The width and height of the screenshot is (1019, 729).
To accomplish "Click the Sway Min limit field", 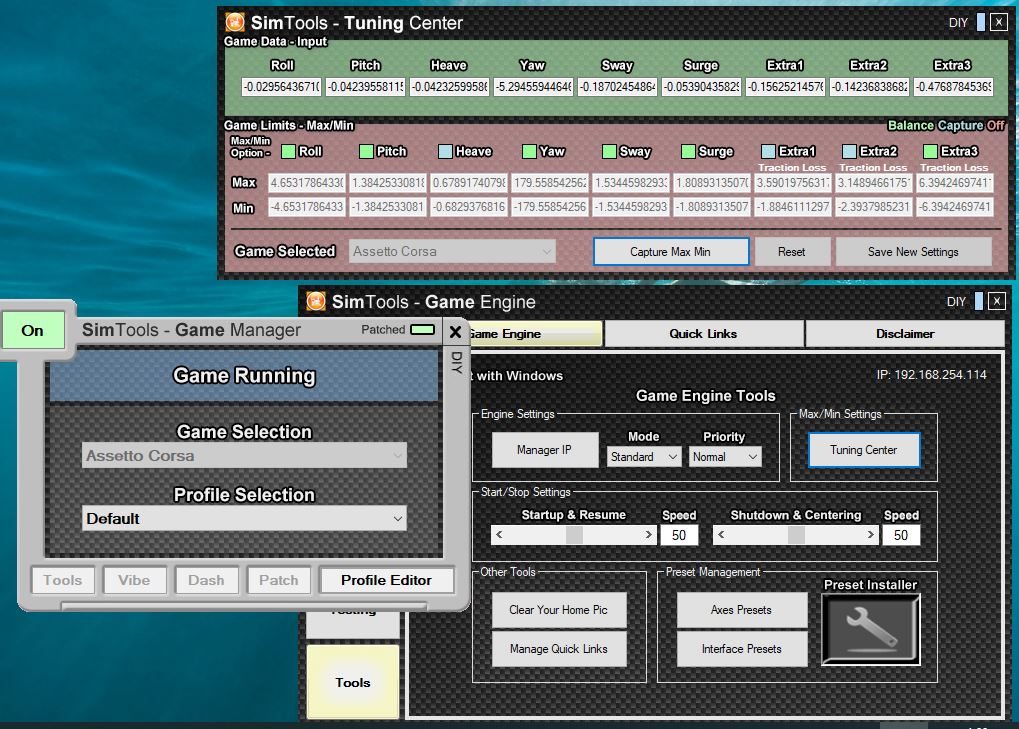I will pos(631,208).
